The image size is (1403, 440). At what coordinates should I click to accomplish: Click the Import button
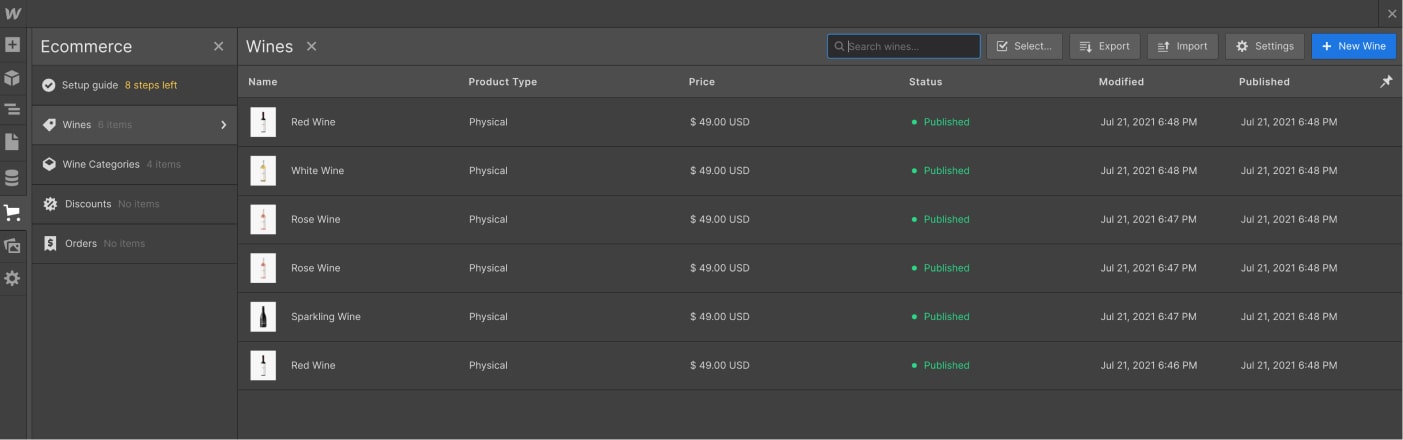click(x=1183, y=46)
